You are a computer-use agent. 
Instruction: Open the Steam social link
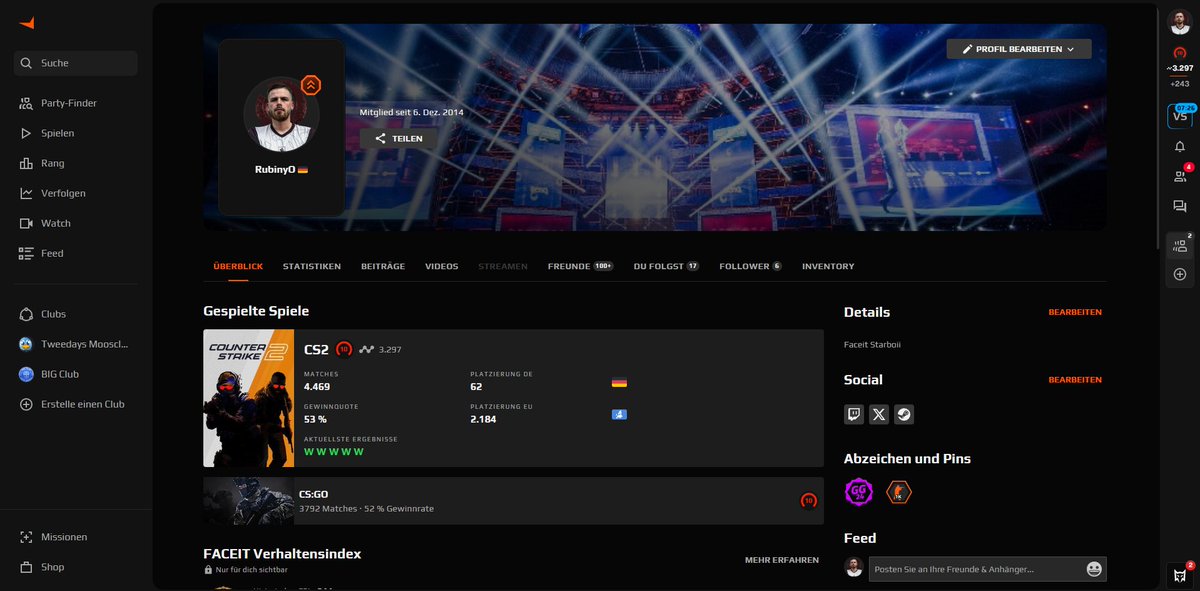pos(904,414)
